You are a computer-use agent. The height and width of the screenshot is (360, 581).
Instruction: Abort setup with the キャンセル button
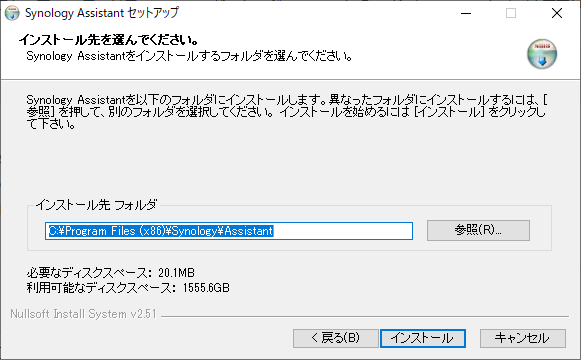522,338
